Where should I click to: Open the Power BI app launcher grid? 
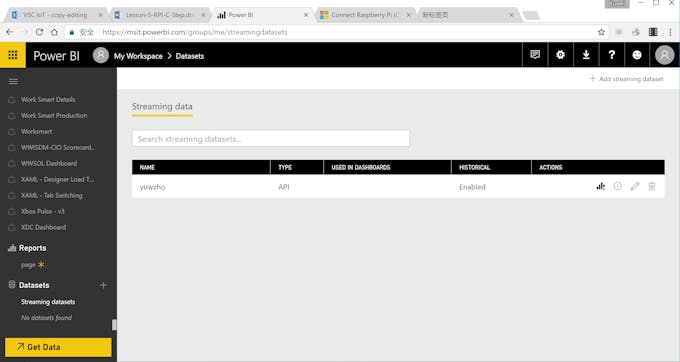click(13, 55)
